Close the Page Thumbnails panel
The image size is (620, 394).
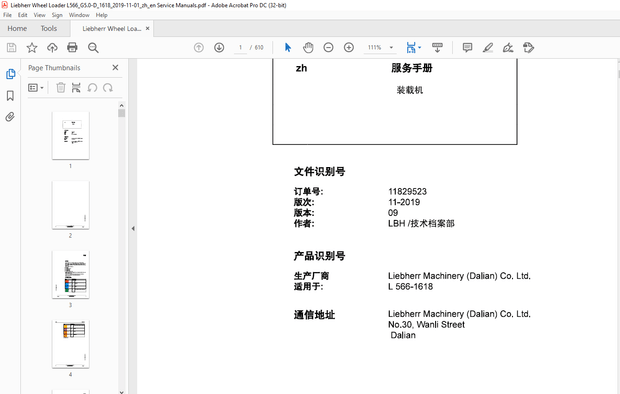coord(115,68)
